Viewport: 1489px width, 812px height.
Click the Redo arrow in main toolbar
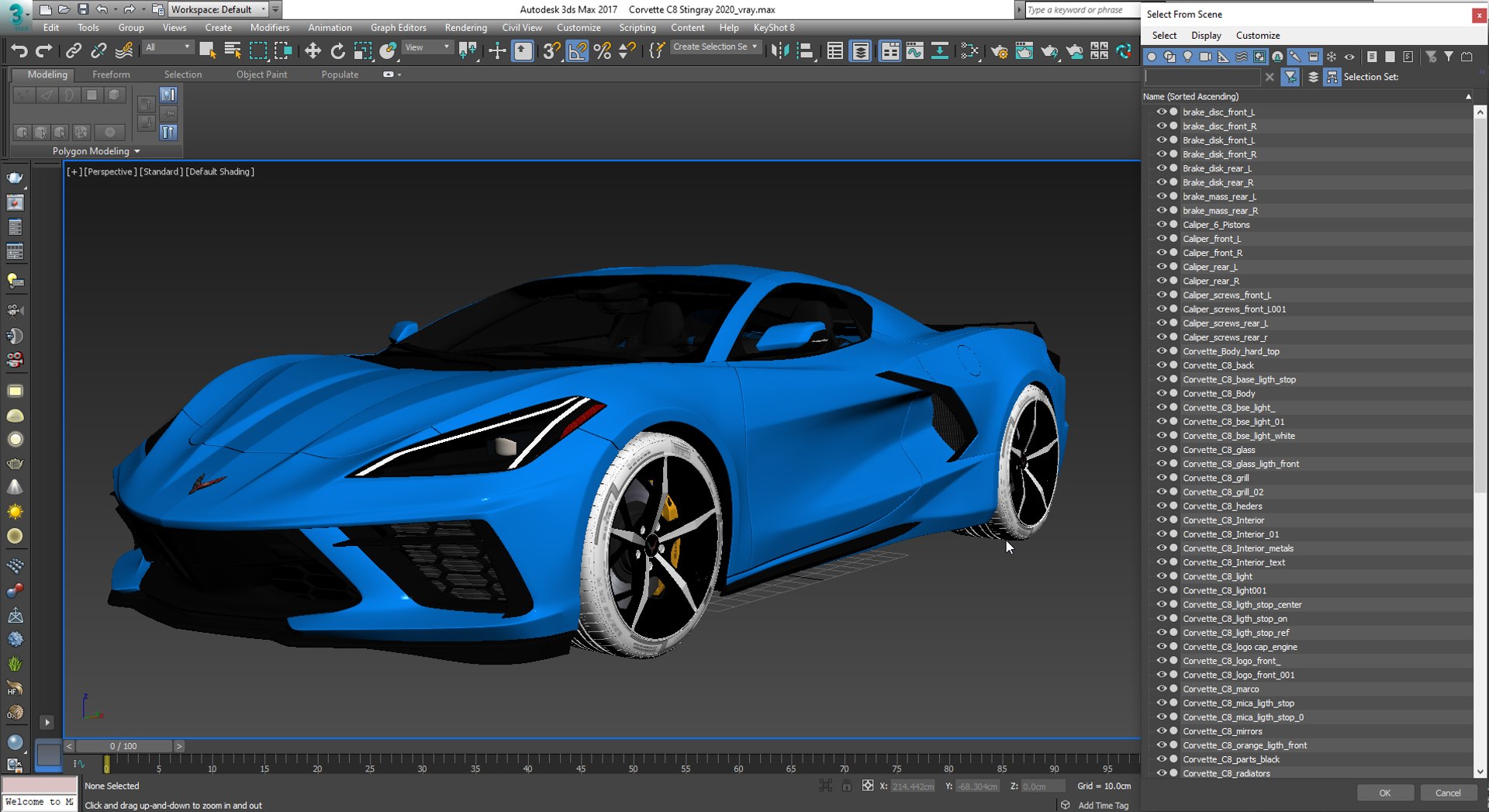[x=44, y=51]
